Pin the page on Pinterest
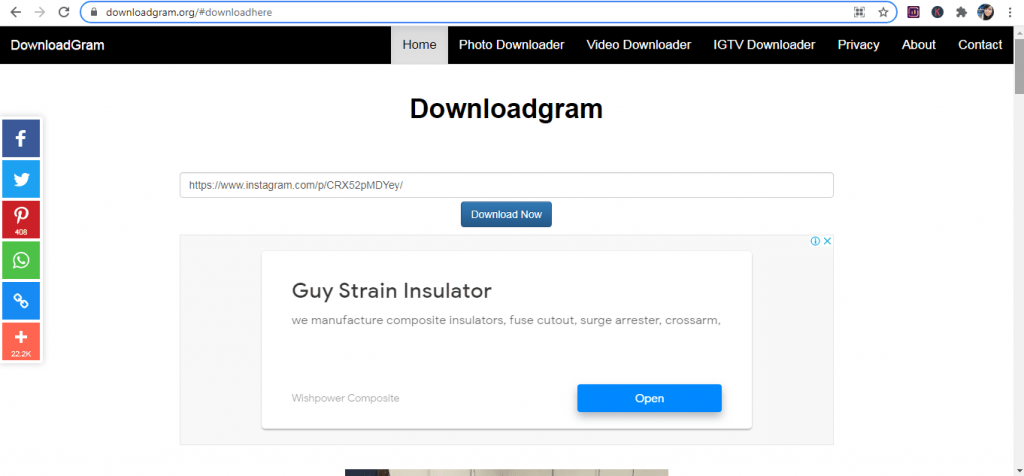Screen dimensions: 1024x476 tap(21, 219)
